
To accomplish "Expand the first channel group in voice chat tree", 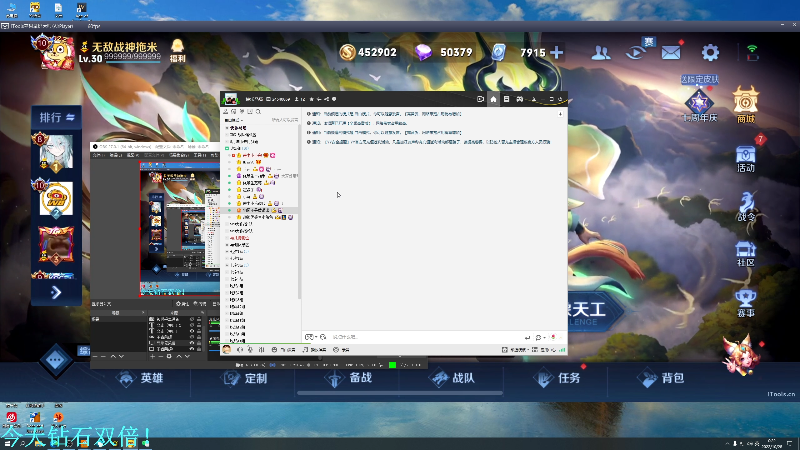I will click(x=227, y=128).
